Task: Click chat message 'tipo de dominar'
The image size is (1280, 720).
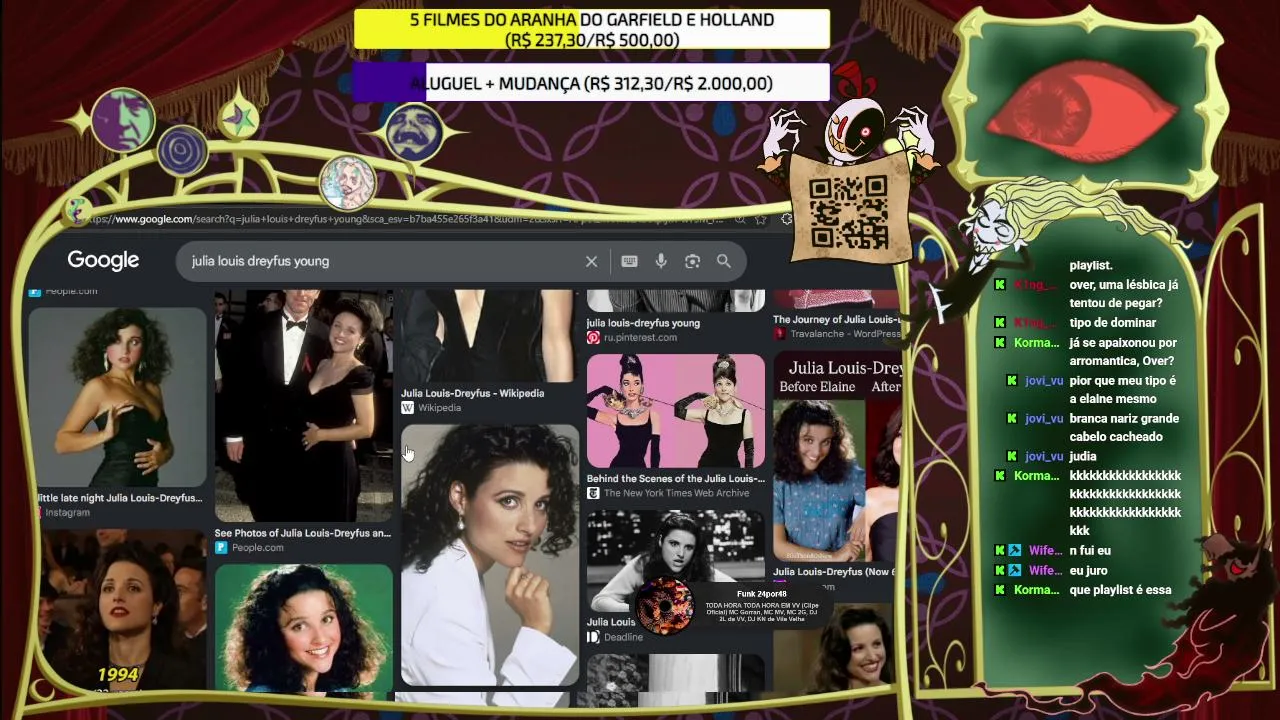Action: (x=1112, y=323)
